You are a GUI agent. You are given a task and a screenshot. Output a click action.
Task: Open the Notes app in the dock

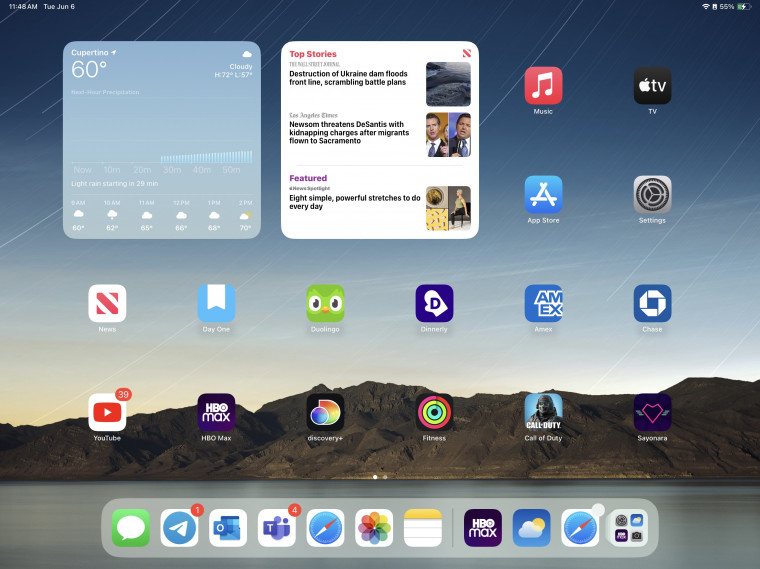click(x=423, y=528)
